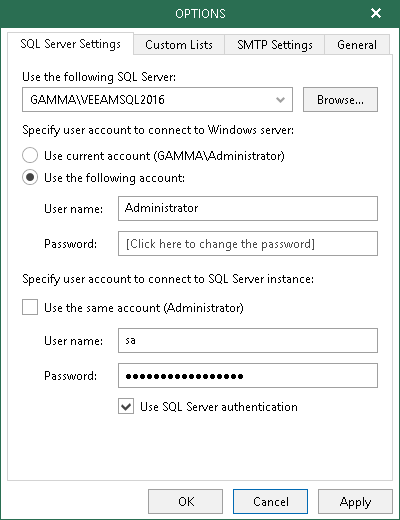Close the Options dialog with the X icon
The width and height of the screenshot is (400, 520).
(x=376, y=13)
